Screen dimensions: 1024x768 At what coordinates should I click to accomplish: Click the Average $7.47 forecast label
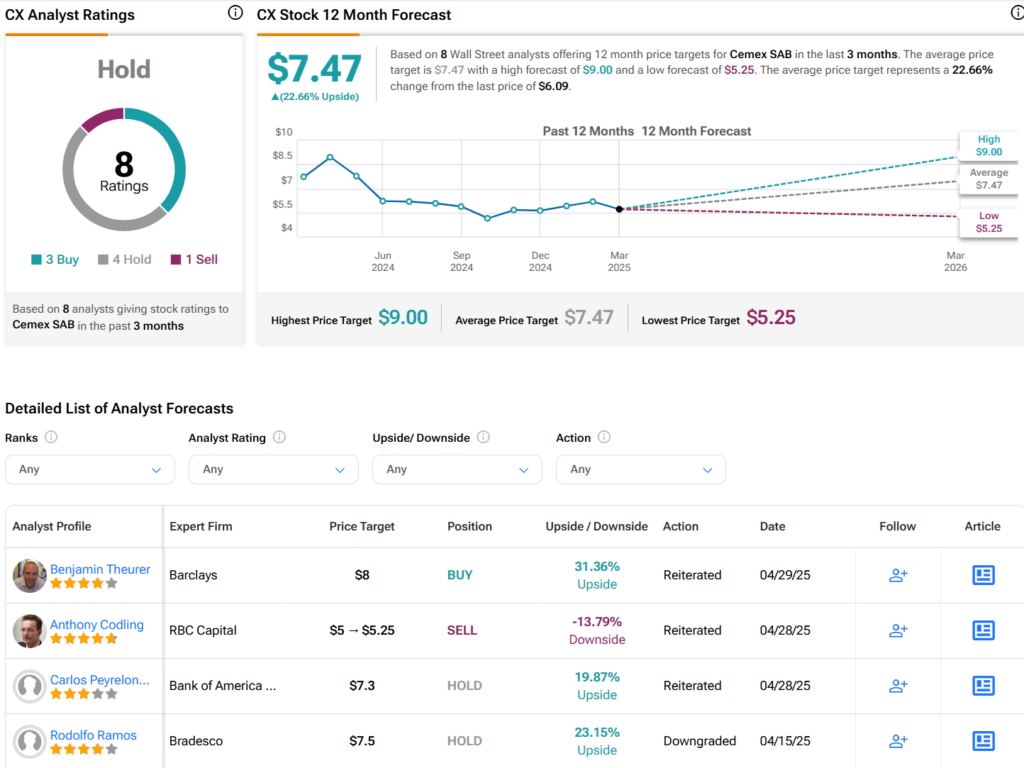[988, 178]
